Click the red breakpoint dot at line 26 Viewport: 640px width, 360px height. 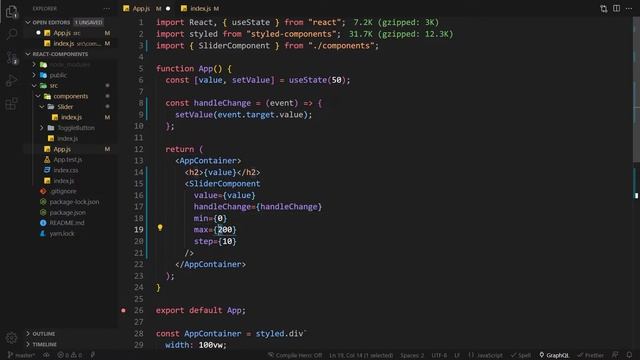(x=123, y=310)
